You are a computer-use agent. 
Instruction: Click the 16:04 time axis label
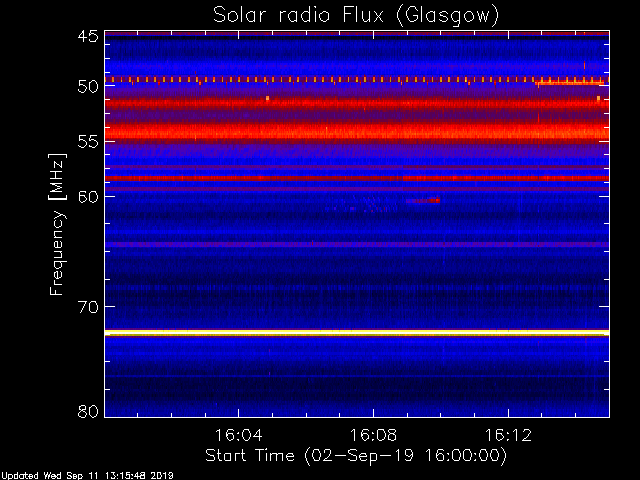coord(238,435)
